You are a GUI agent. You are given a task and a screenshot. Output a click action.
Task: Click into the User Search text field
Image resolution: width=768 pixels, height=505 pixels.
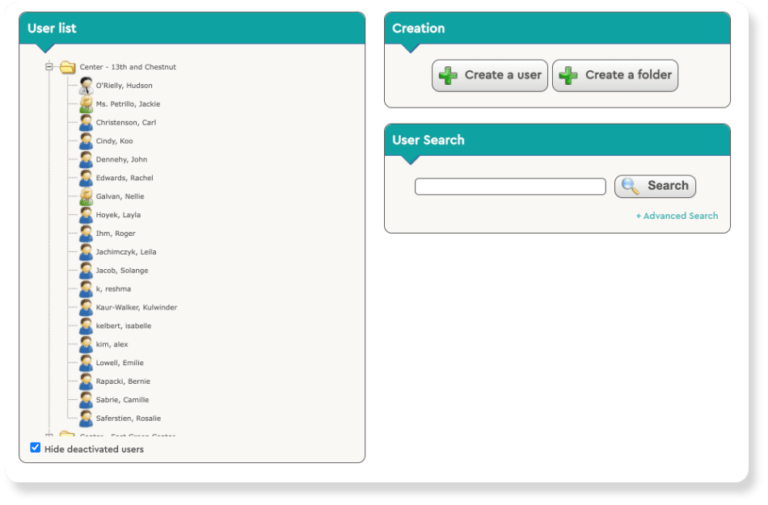[x=510, y=187]
